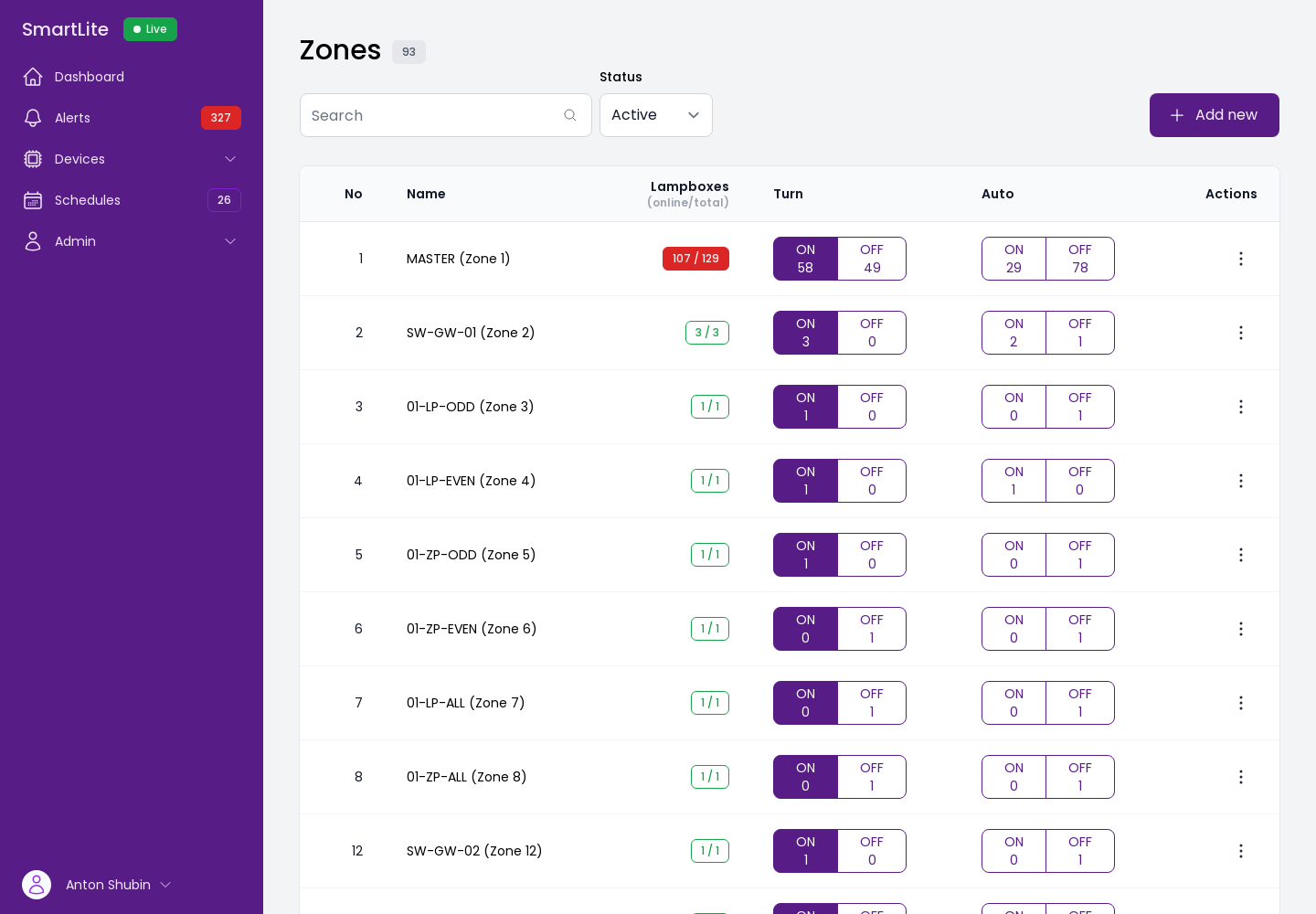The height and width of the screenshot is (914, 1316).
Task: Open actions menu for SW-GW-01 (Zone 2)
Action: (x=1241, y=333)
